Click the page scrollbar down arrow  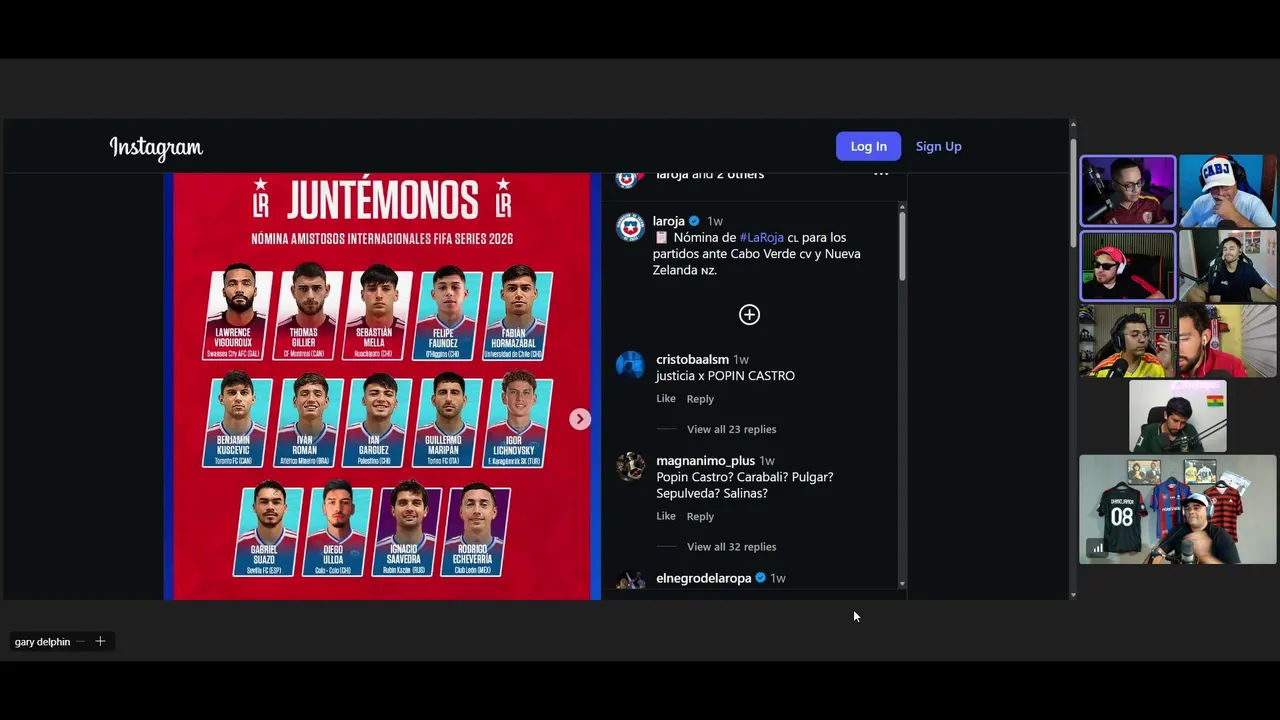coord(1073,595)
